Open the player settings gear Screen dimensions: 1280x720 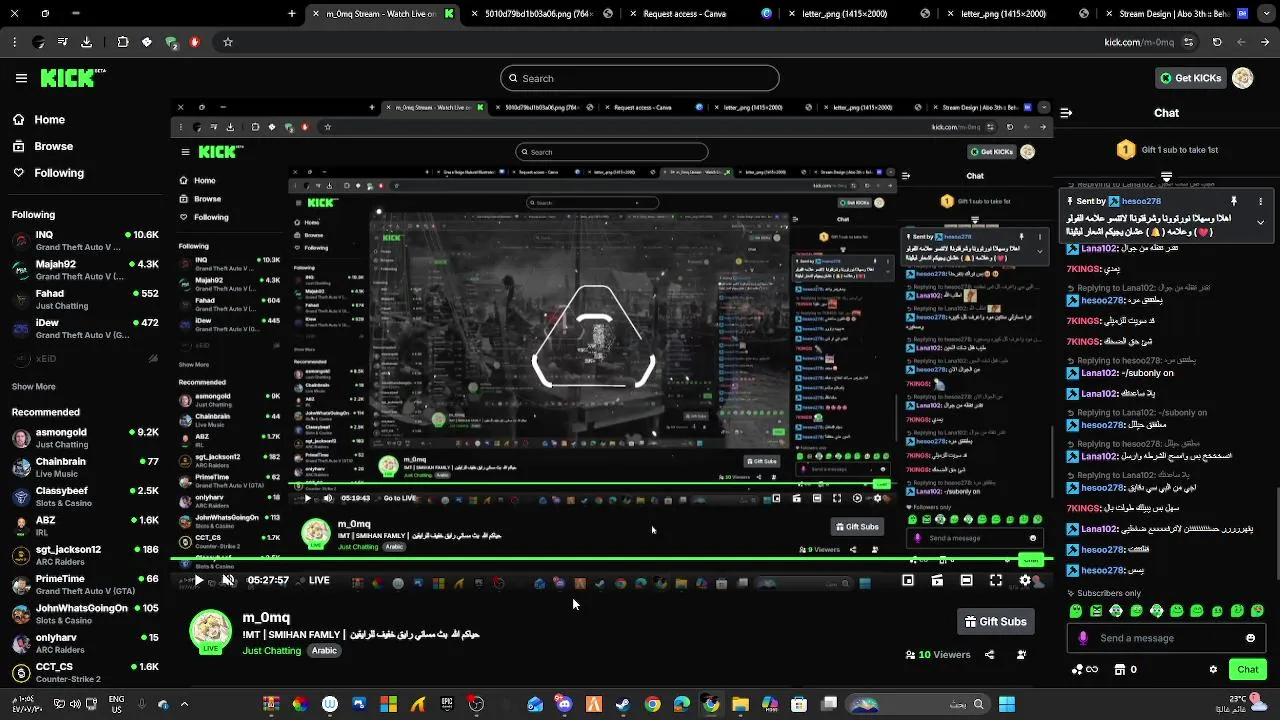1025,580
